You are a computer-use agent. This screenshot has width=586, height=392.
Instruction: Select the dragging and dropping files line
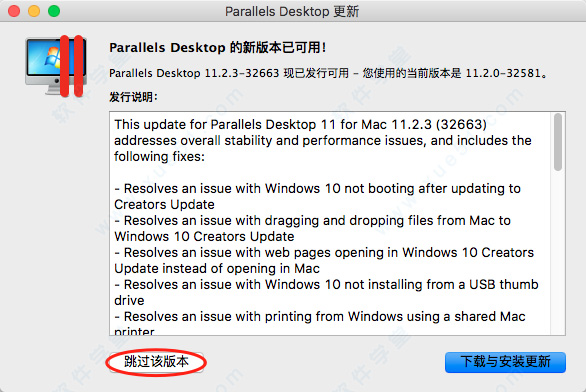(x=312, y=228)
